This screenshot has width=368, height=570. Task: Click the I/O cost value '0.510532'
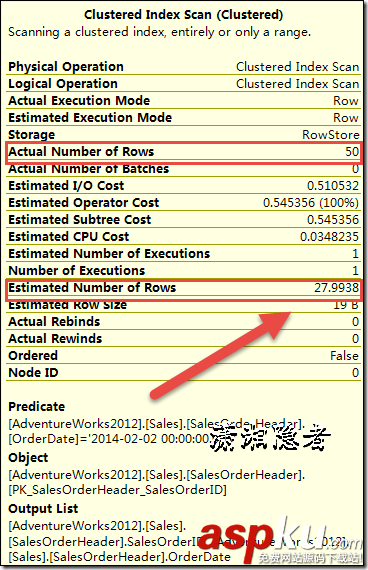(x=333, y=186)
